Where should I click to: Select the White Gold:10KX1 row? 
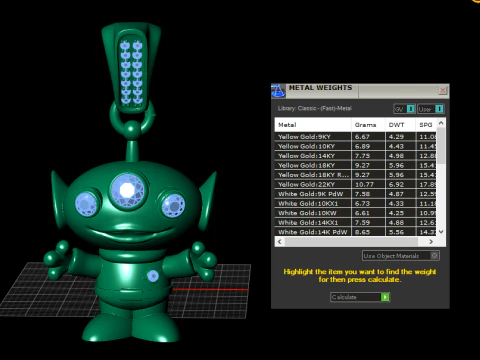pos(355,204)
